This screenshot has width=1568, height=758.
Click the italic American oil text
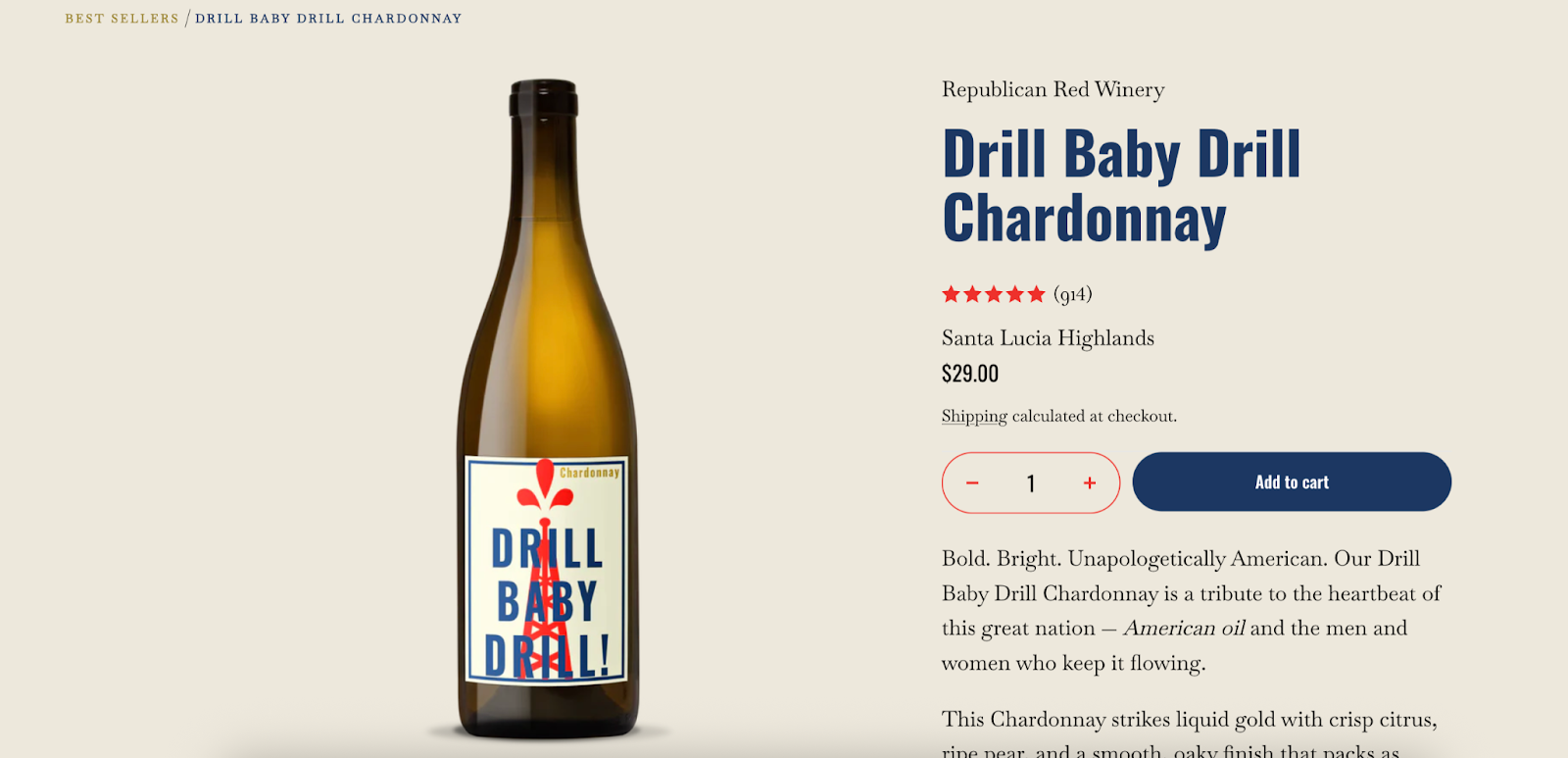(x=1185, y=628)
